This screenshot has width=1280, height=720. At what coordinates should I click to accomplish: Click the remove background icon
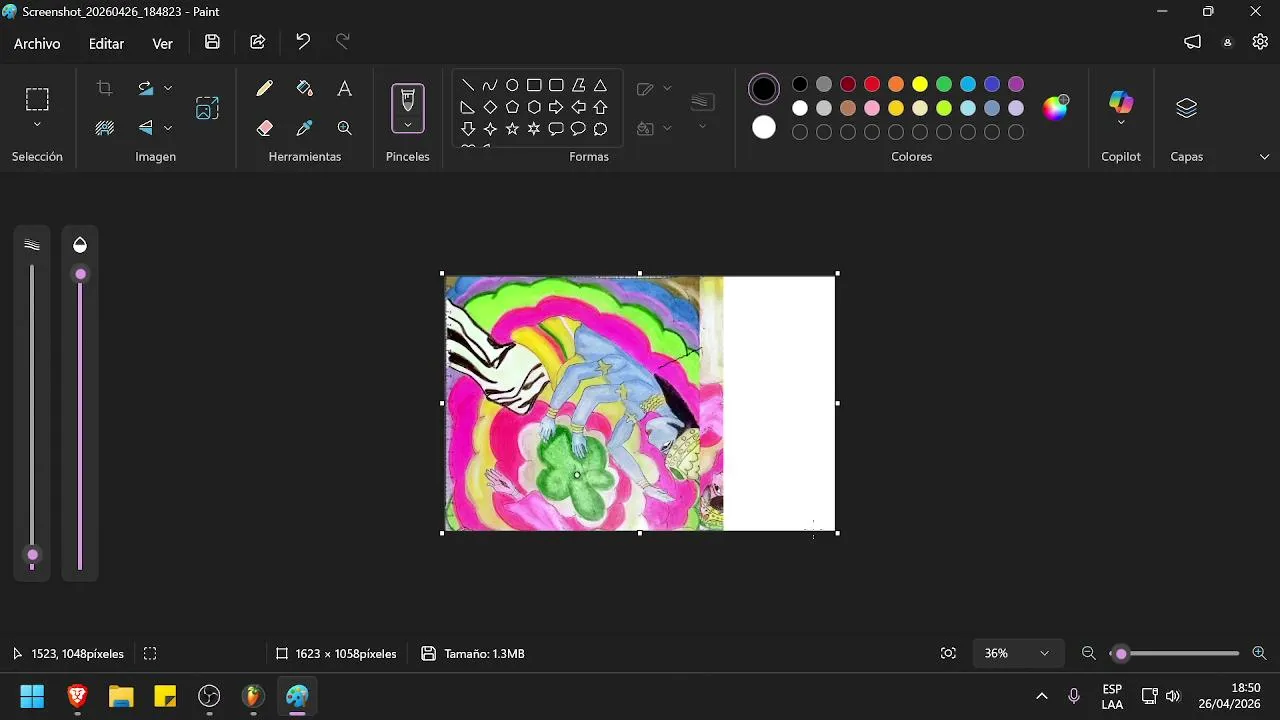pos(104,127)
